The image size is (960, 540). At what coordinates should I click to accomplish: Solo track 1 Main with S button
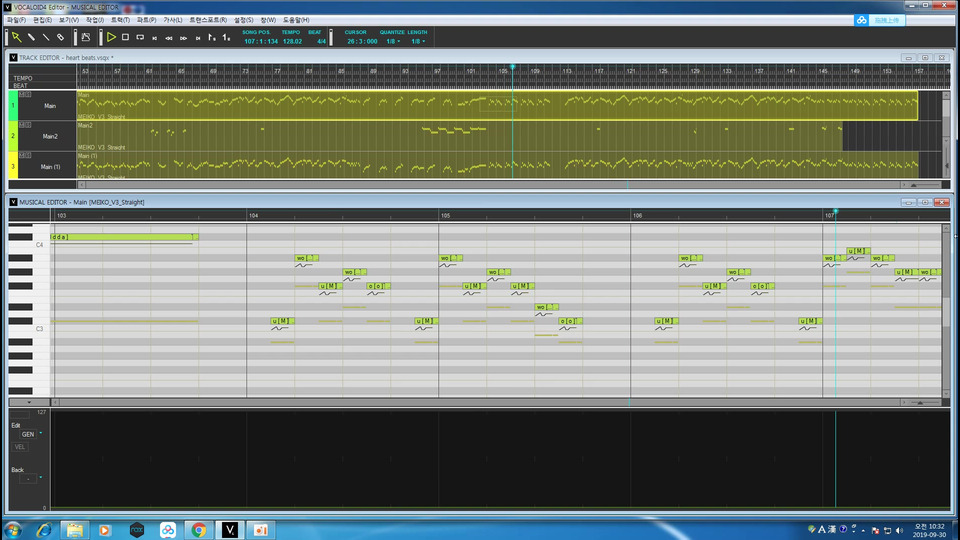pos(28,94)
